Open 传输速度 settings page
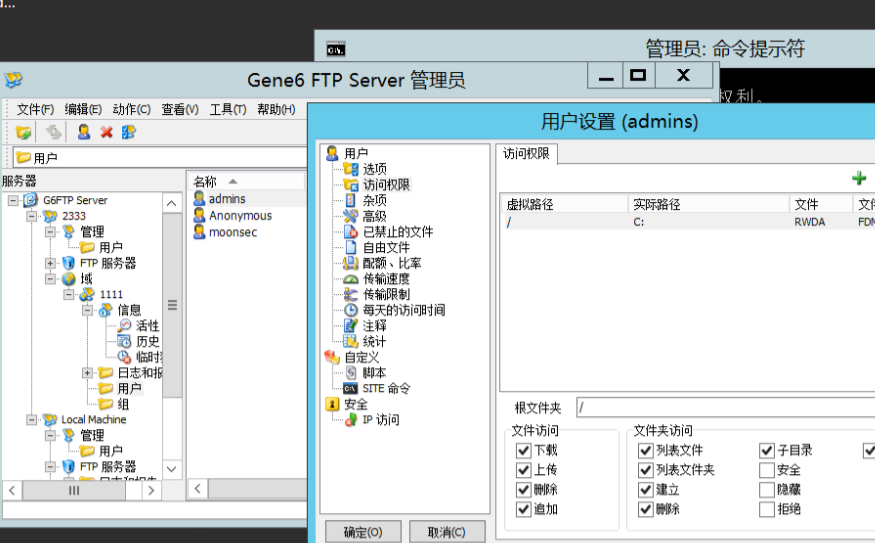The width and height of the screenshot is (875, 543). [386, 278]
